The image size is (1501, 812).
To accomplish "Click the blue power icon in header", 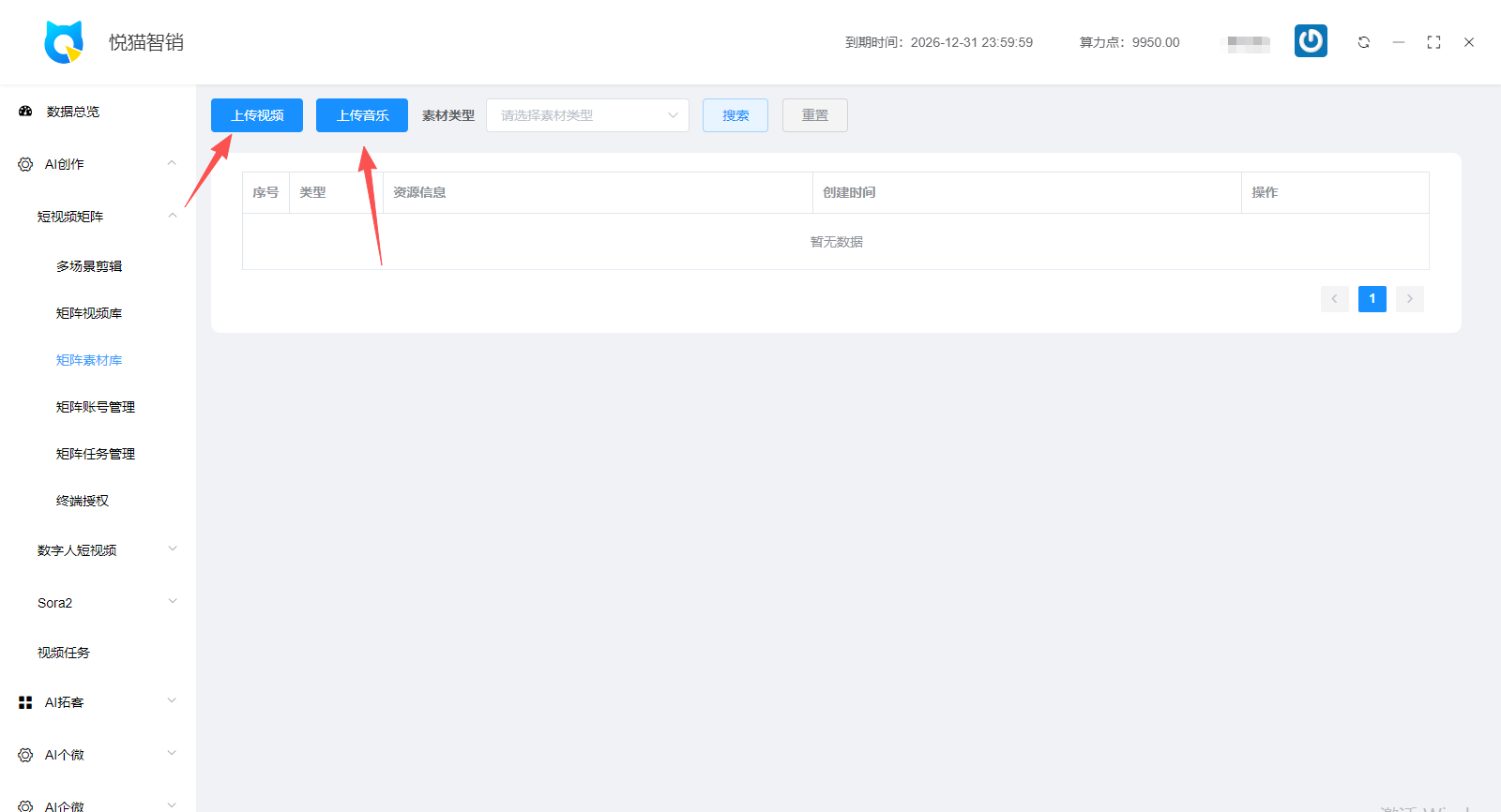I will click(x=1311, y=41).
